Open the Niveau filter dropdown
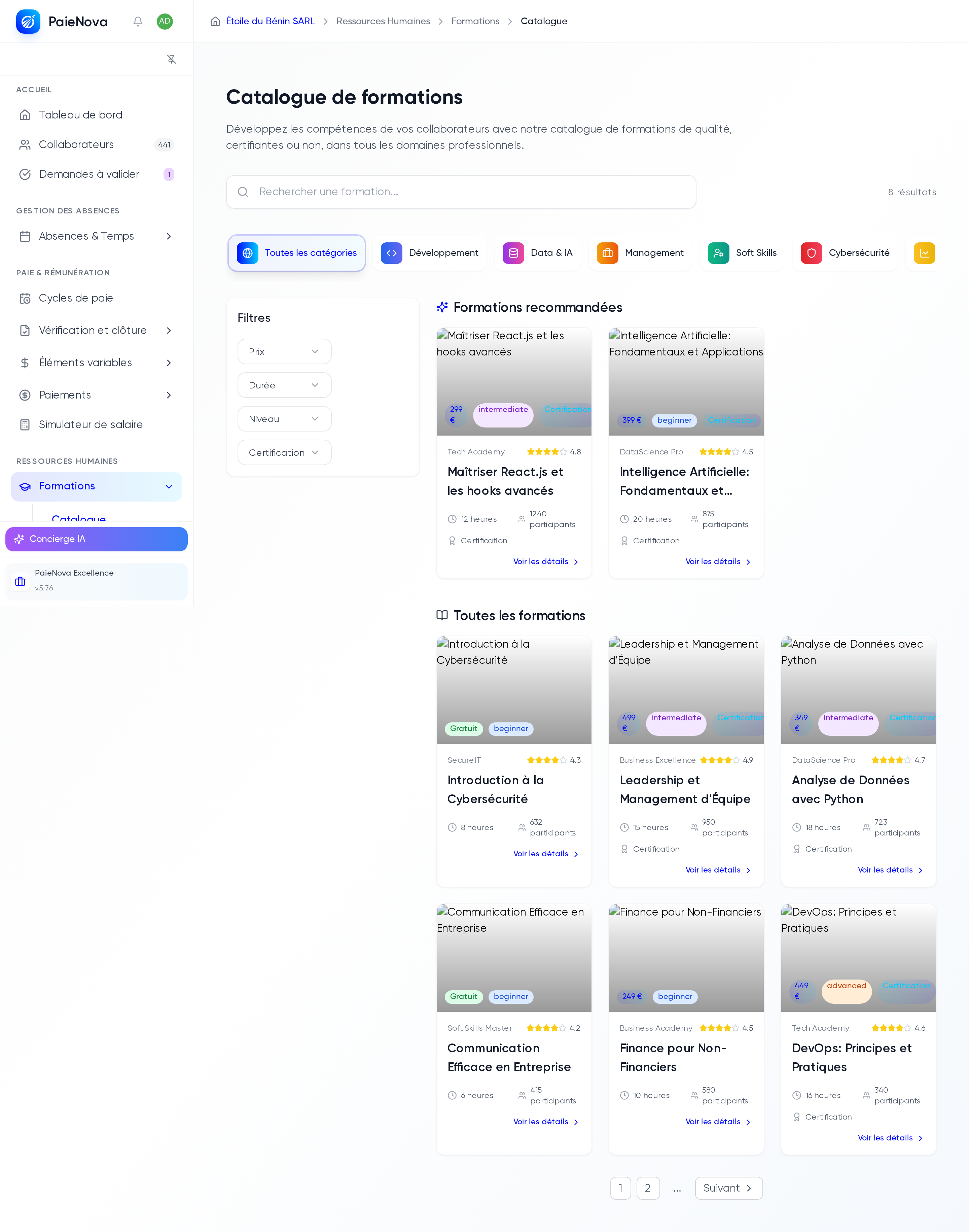The height and width of the screenshot is (1232, 969). click(284, 419)
